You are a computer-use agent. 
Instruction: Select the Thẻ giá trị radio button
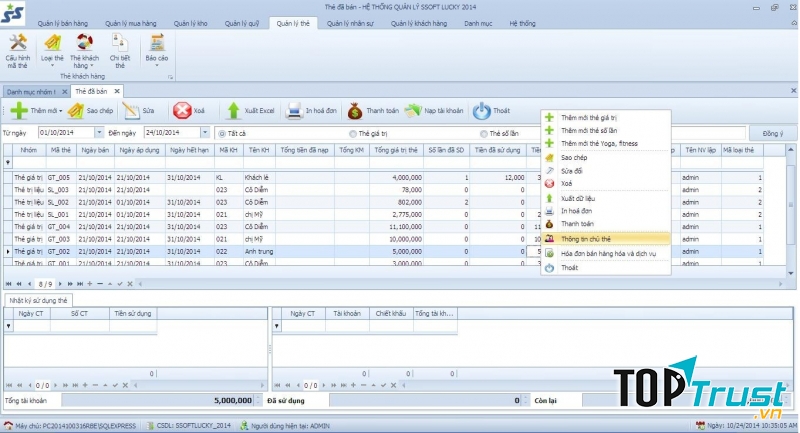[x=353, y=134]
